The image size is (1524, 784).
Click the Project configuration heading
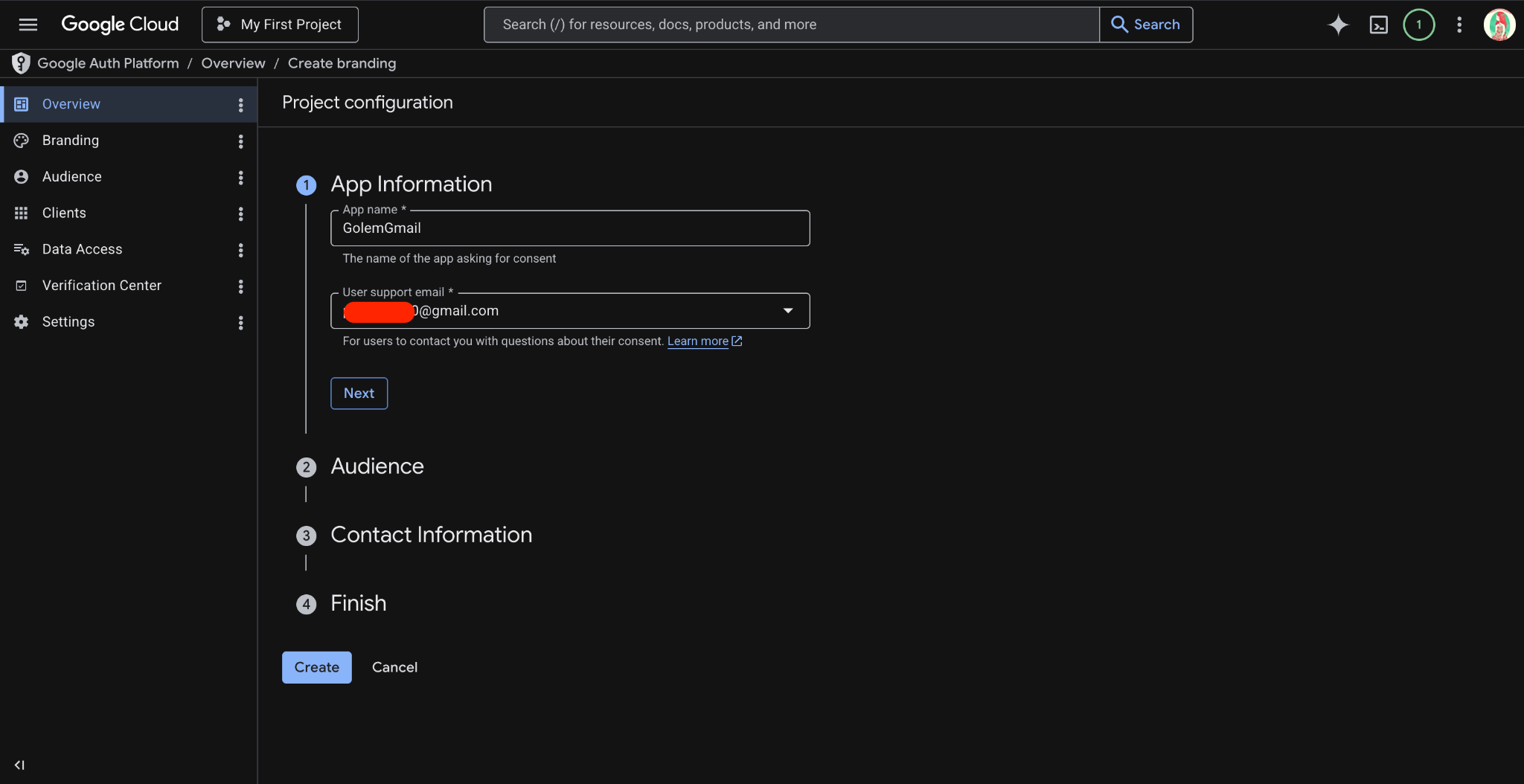click(368, 103)
